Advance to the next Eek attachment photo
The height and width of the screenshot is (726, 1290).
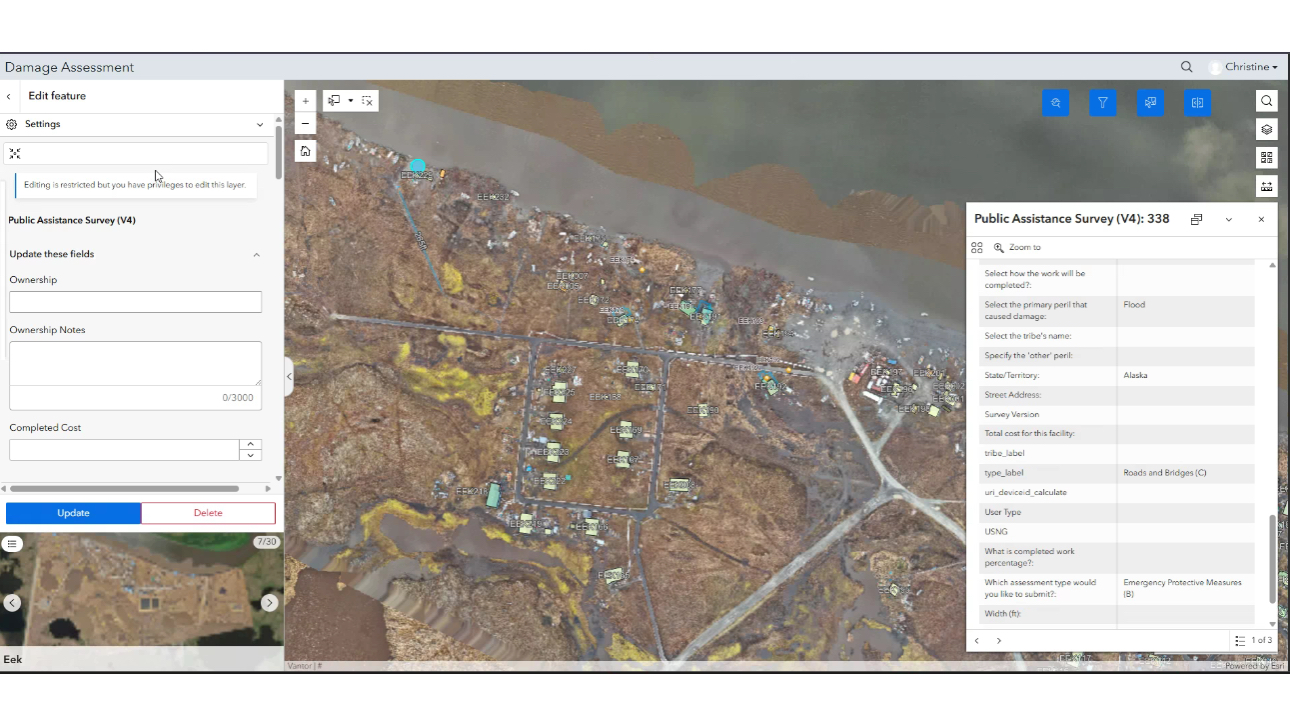(x=269, y=603)
